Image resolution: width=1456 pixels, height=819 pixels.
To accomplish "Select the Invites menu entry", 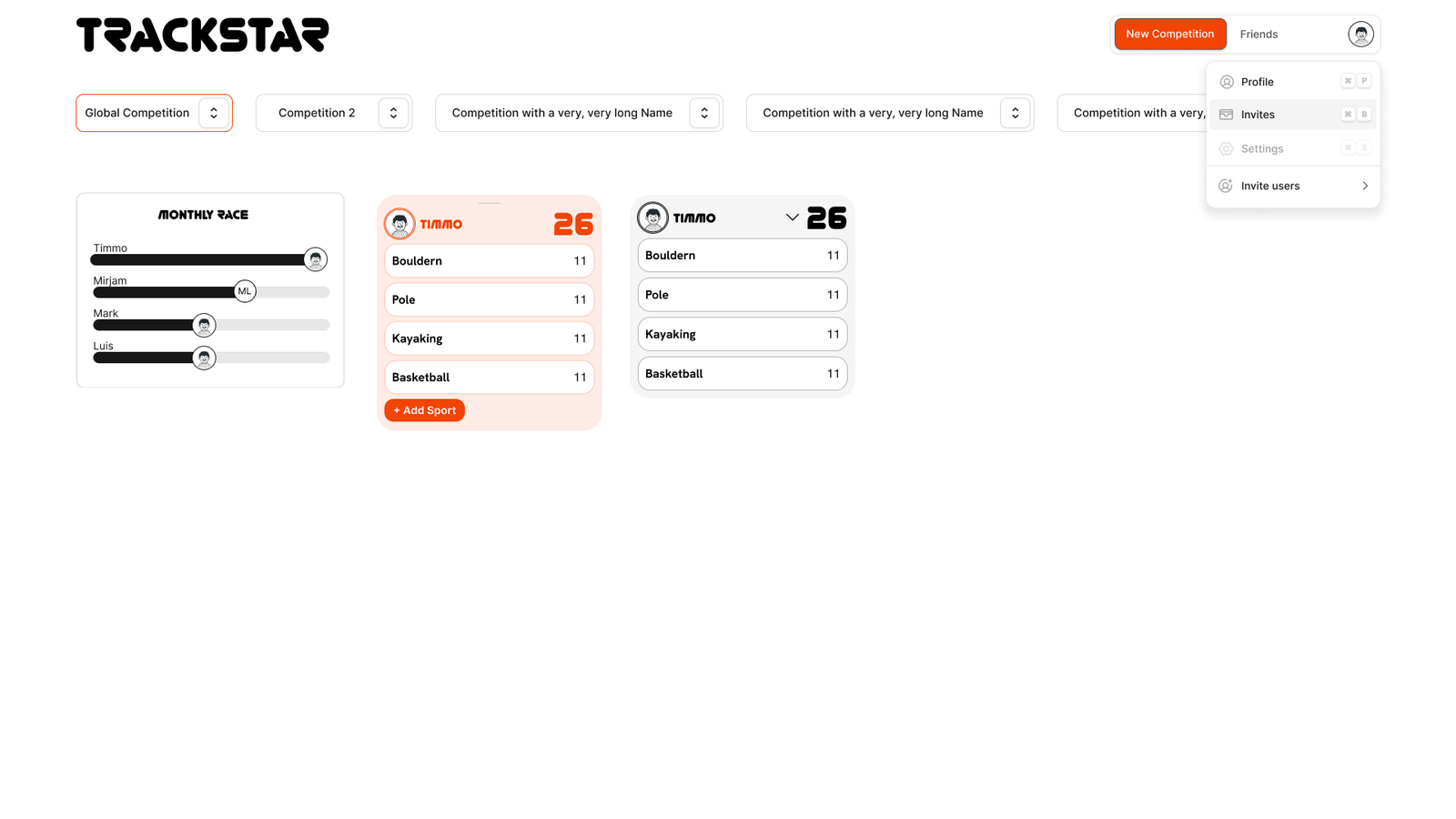I will (1293, 115).
